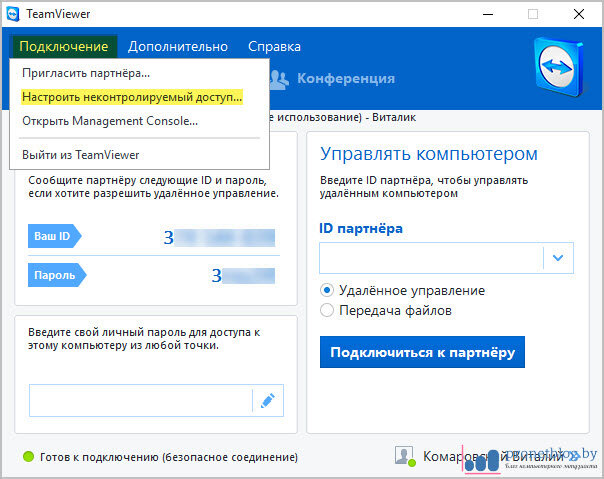The height and width of the screenshot is (479, 604).
Task: Open the Дополнительно menu
Action: point(178,47)
